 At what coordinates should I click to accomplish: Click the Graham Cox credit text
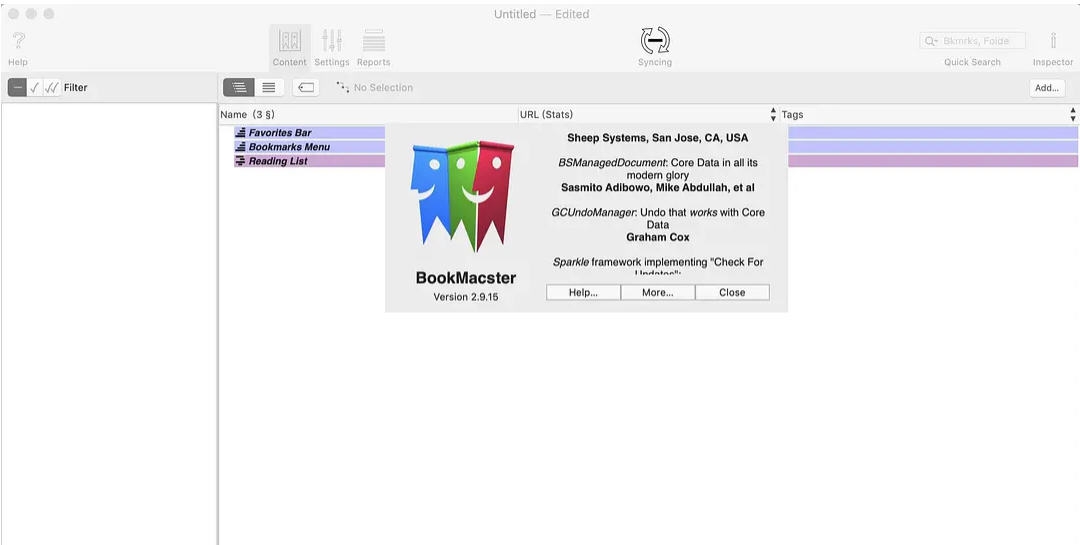(x=658, y=237)
